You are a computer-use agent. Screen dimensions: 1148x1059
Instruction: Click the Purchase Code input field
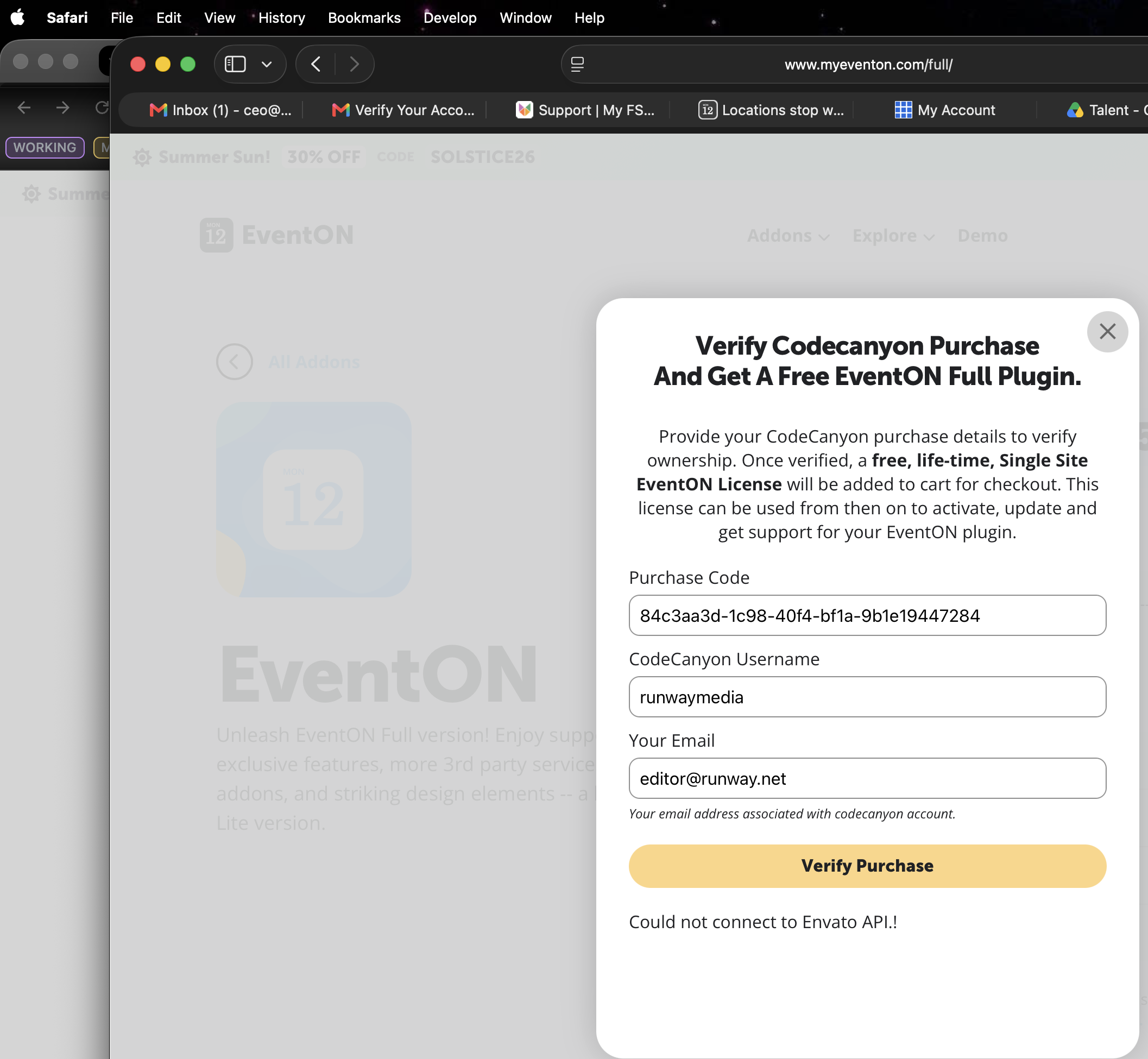pos(867,615)
